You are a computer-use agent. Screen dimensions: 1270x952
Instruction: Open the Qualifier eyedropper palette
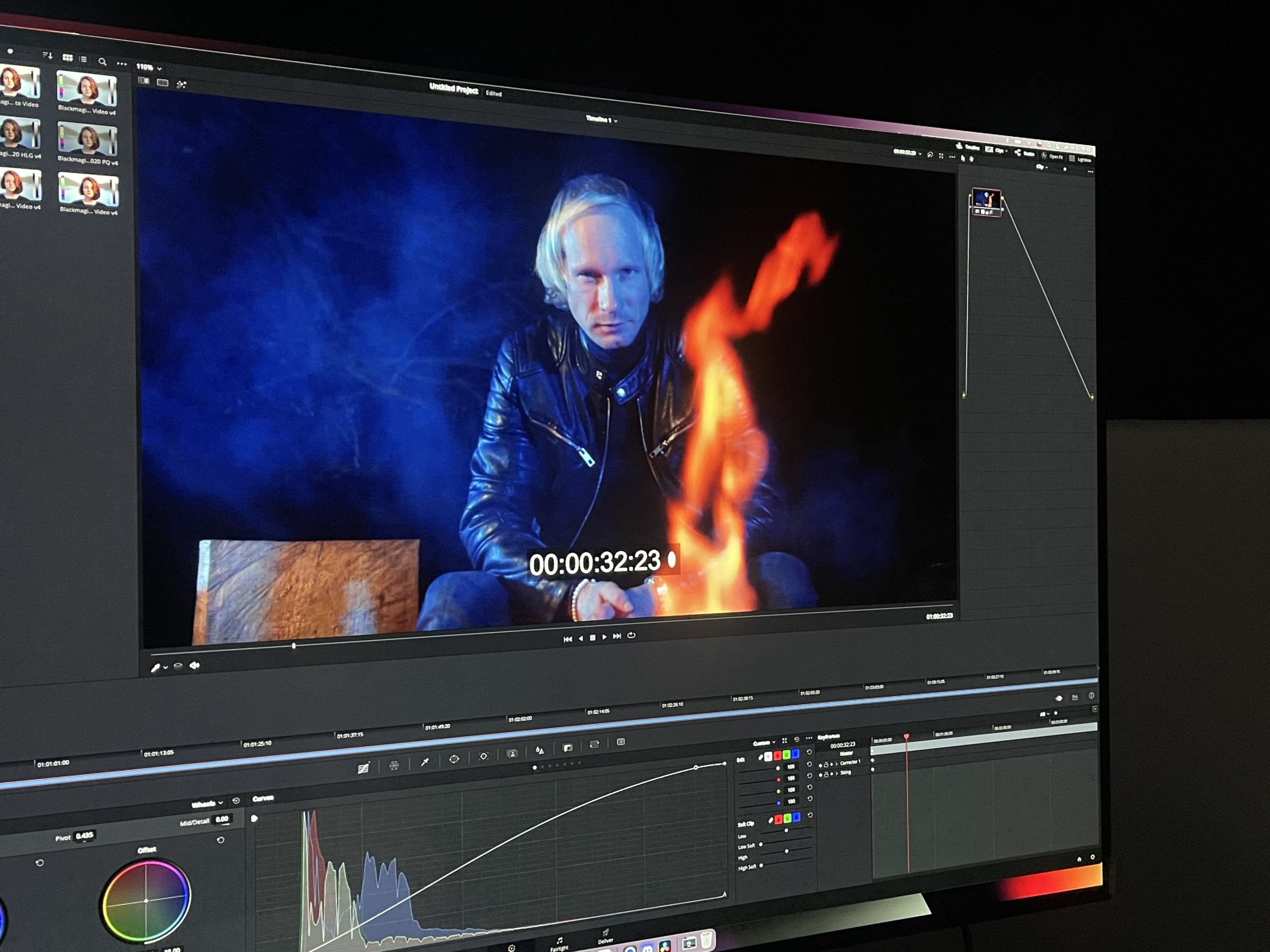coord(425,762)
